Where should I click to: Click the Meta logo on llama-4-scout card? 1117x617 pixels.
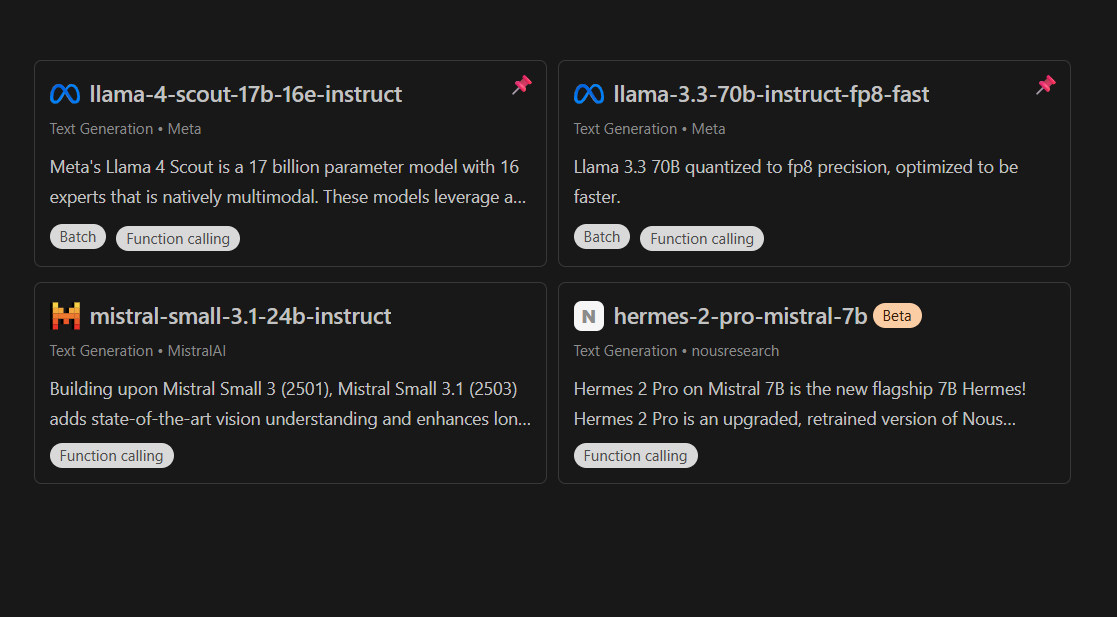tap(65, 94)
